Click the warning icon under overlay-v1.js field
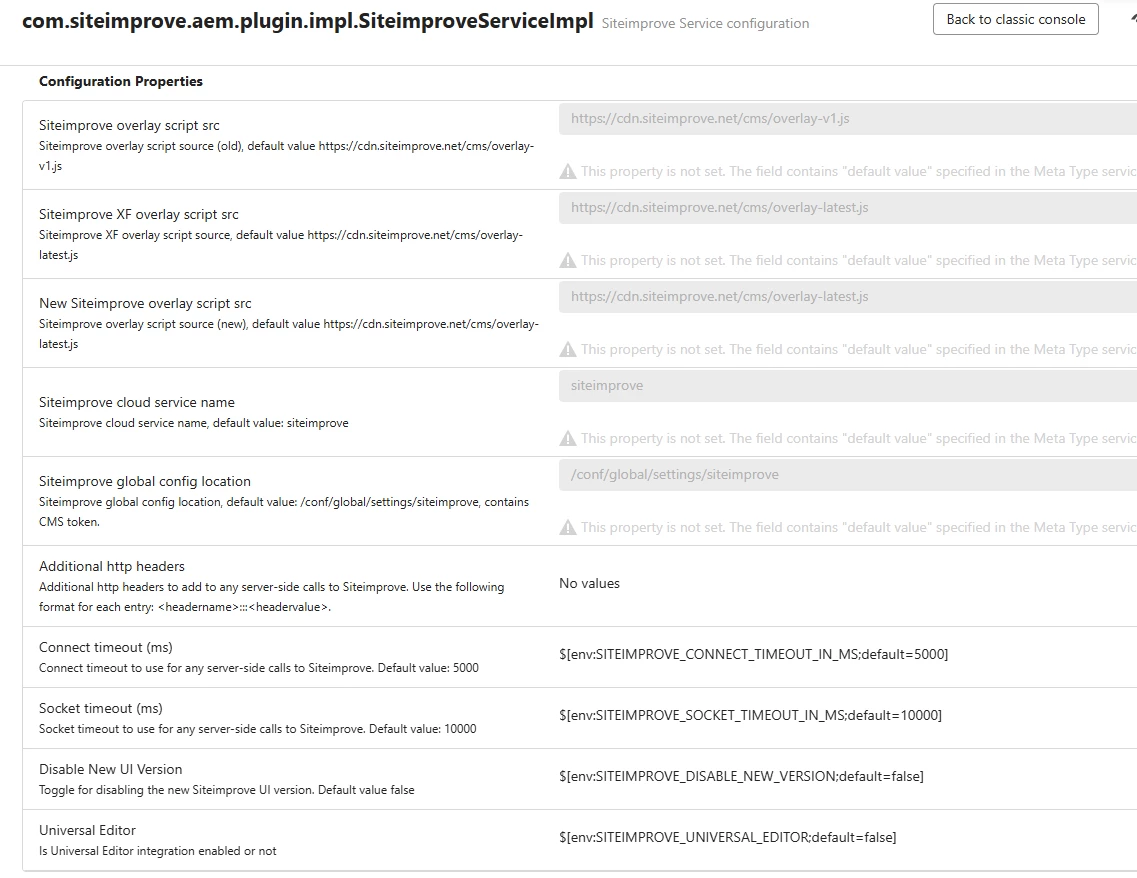The width and height of the screenshot is (1137, 878). (568, 172)
